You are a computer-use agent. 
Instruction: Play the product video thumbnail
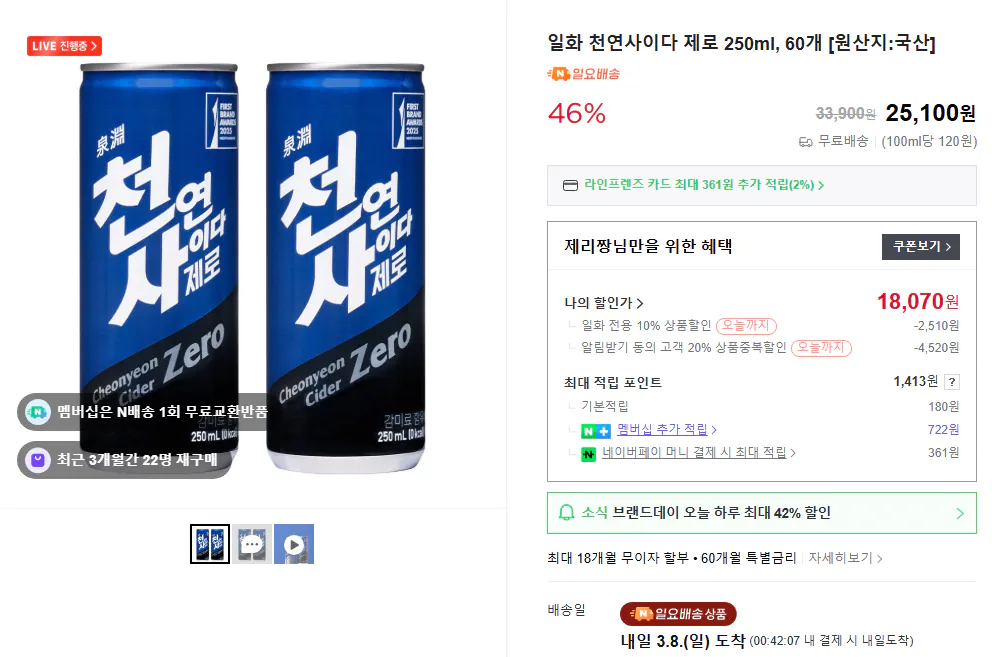(x=293, y=544)
